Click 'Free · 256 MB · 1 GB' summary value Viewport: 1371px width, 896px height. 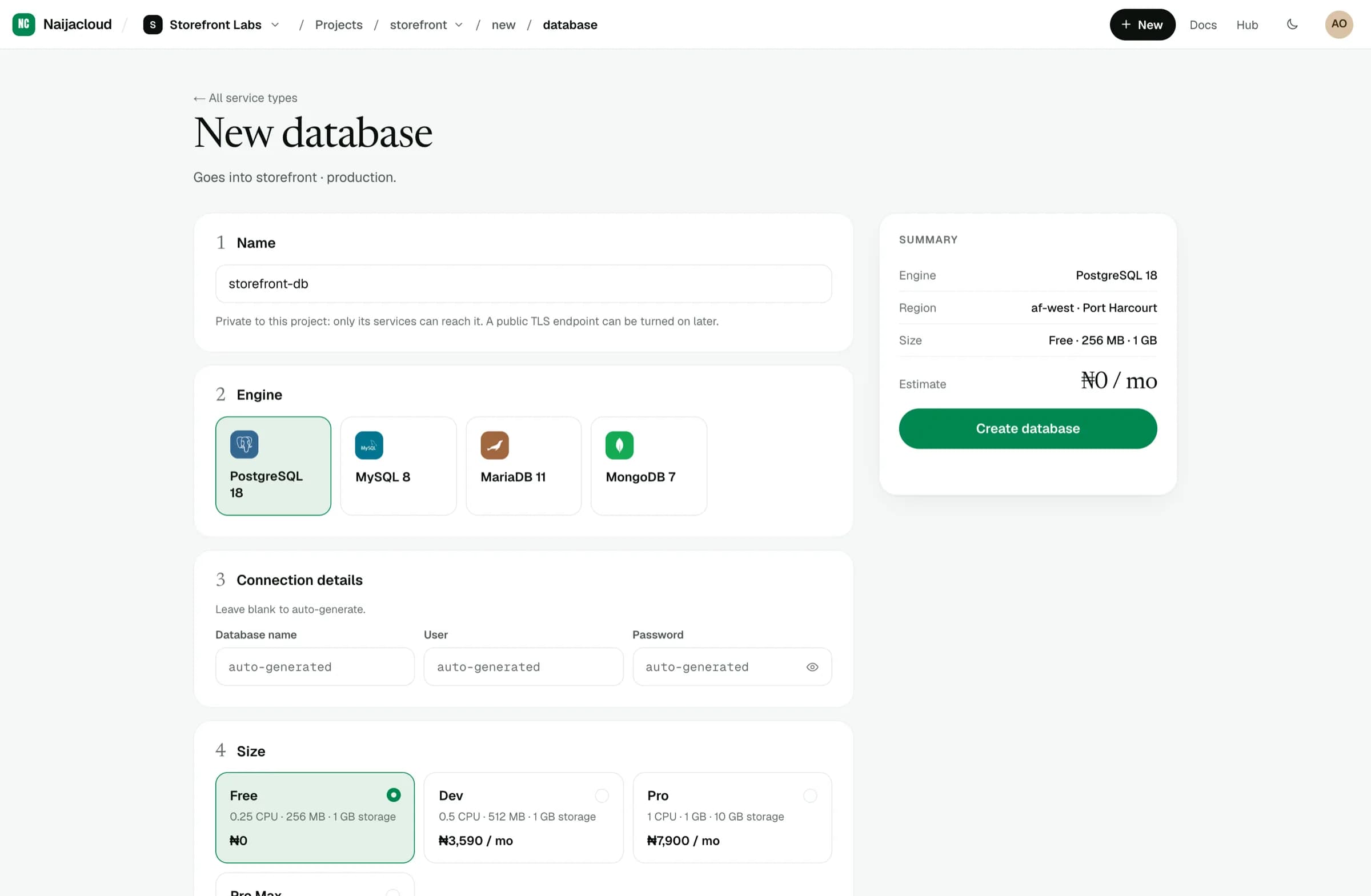pos(1103,340)
